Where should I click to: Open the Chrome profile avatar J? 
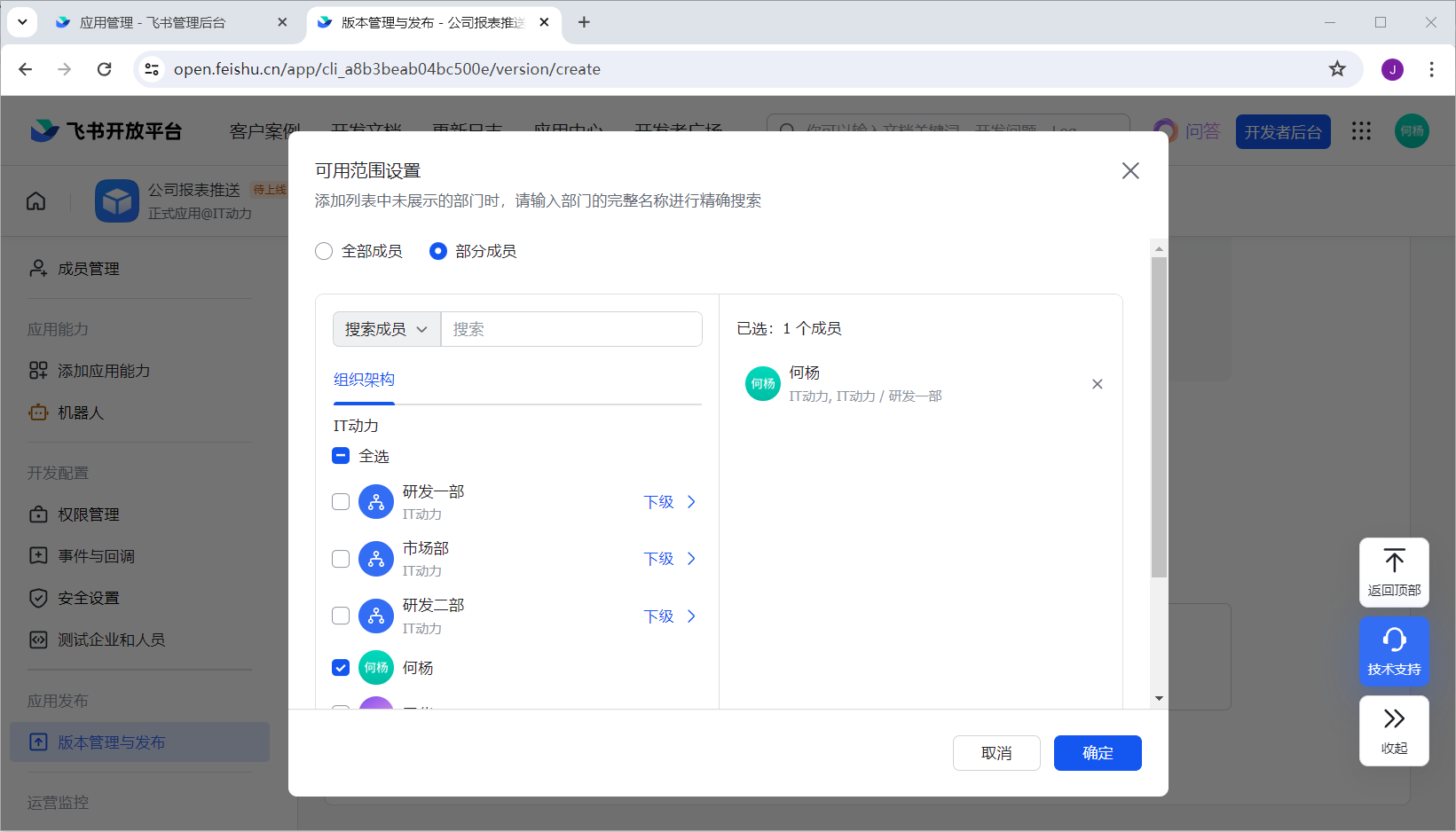(x=1391, y=69)
